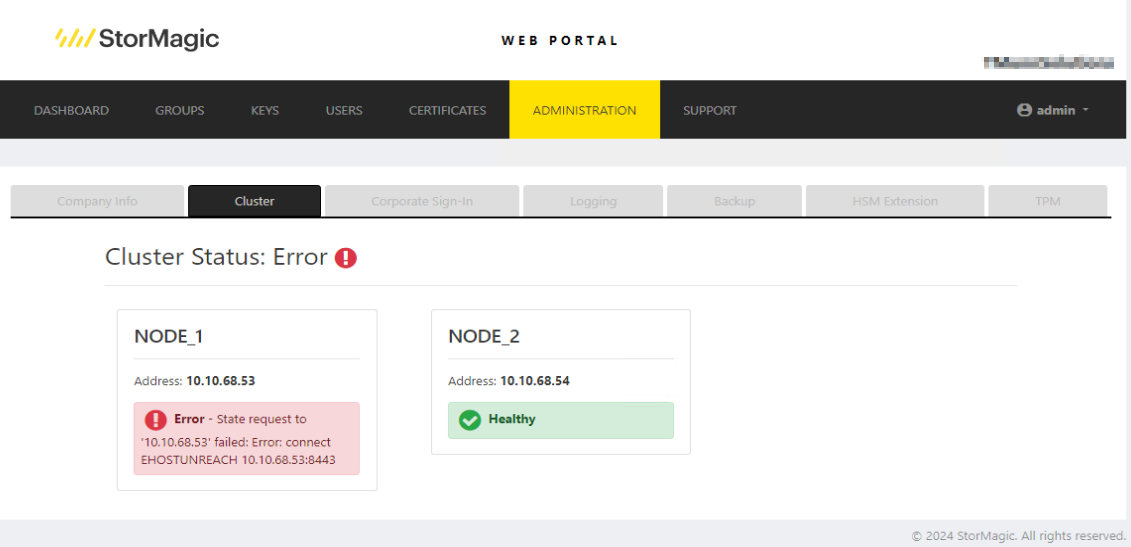Click the NODE_1 heading

170,336
